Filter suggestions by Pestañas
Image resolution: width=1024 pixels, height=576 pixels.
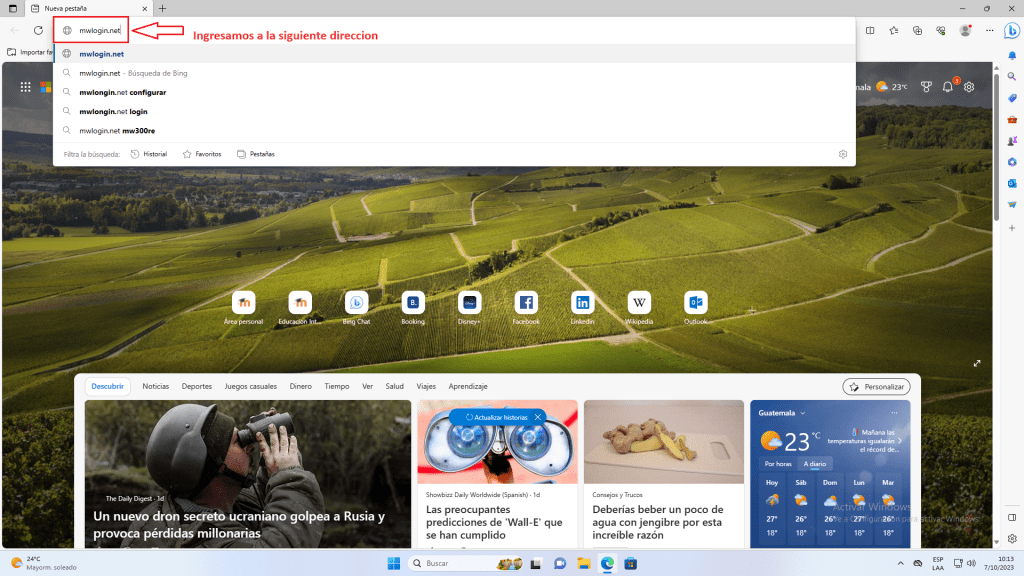point(256,154)
